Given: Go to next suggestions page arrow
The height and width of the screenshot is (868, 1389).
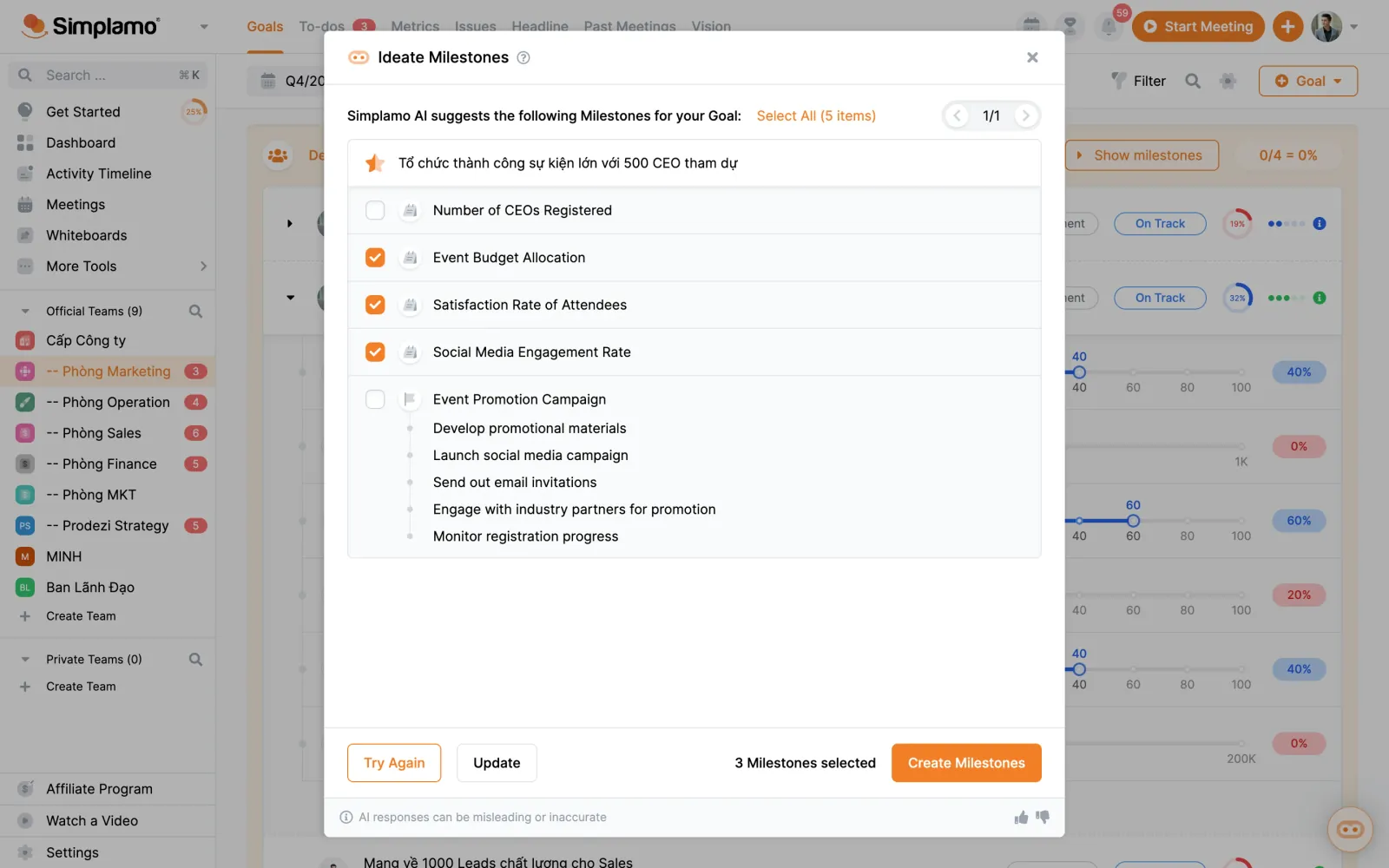Looking at the screenshot, I should pos(1025,115).
